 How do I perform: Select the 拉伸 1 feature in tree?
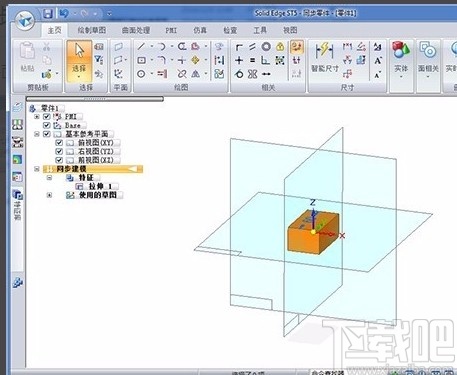point(100,186)
